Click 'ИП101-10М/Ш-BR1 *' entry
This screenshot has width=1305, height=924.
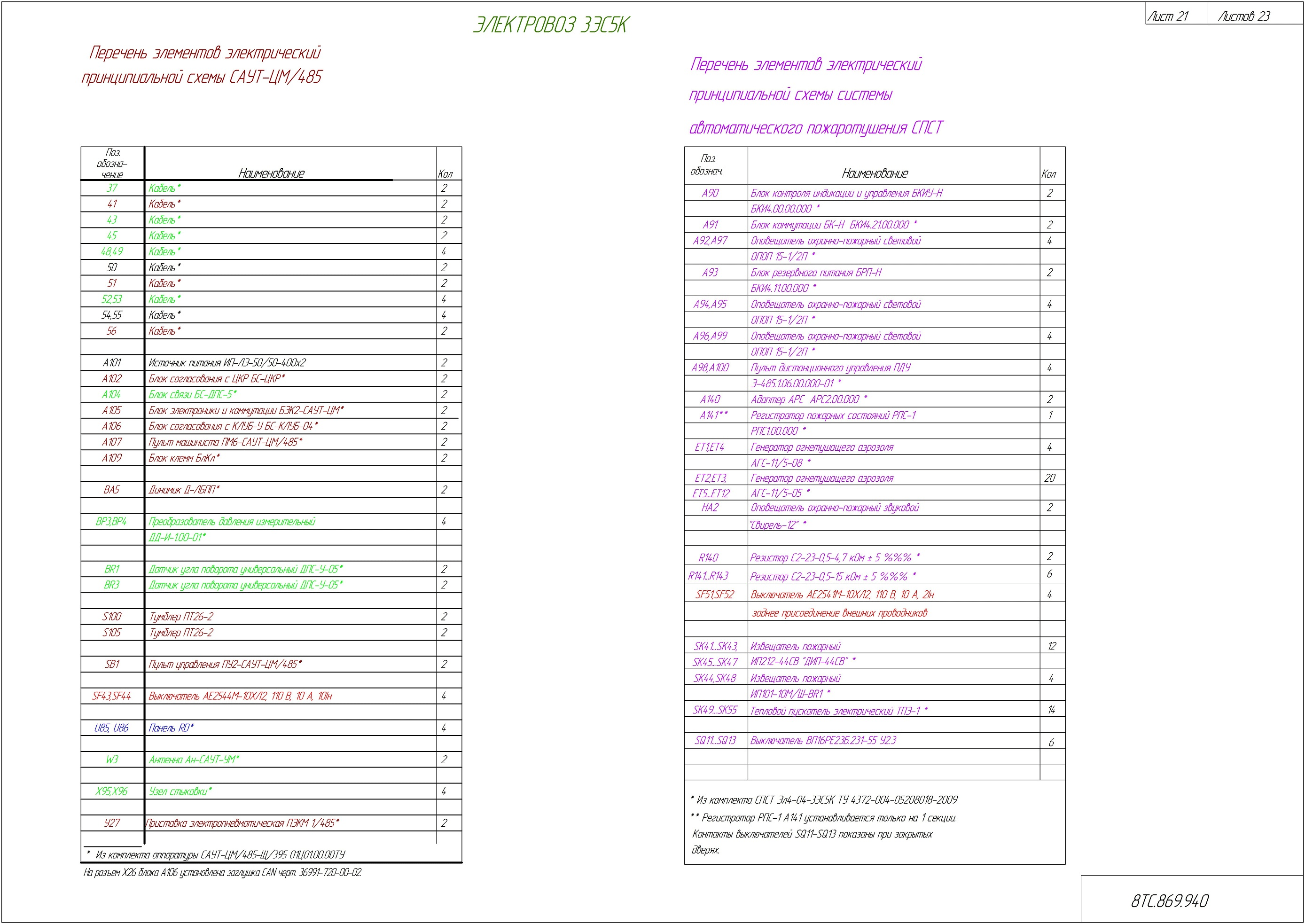791,694
